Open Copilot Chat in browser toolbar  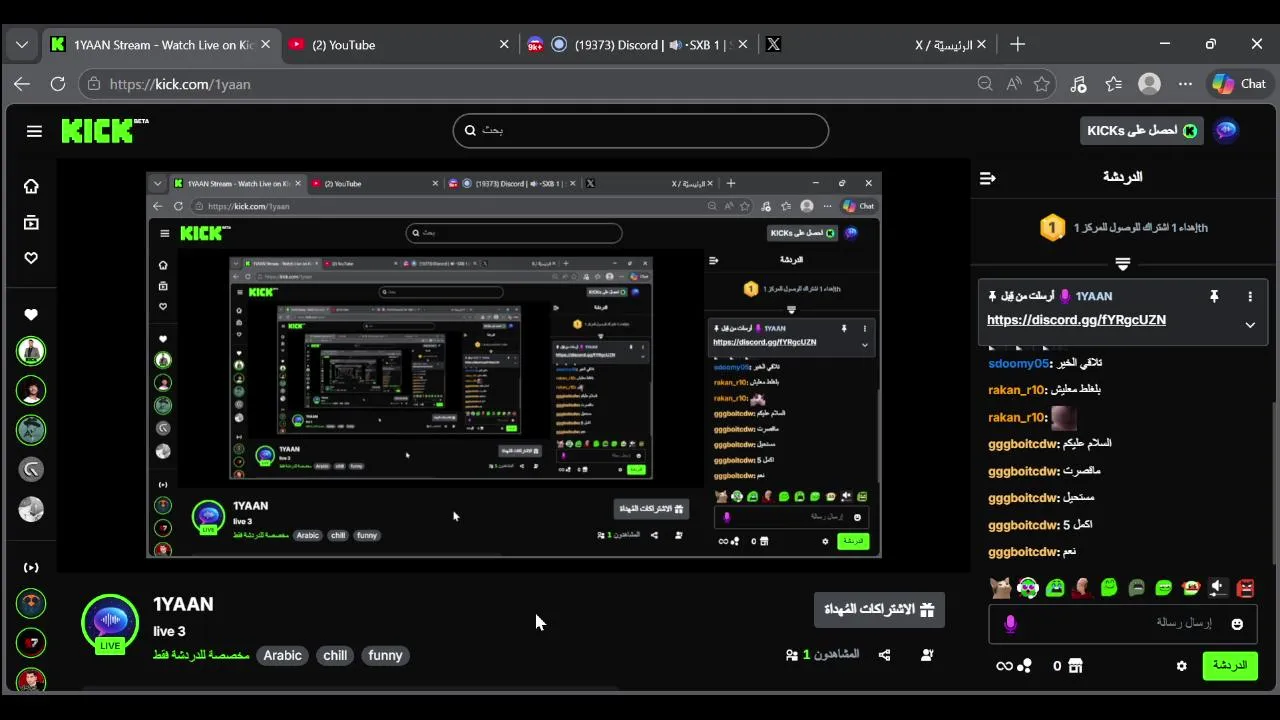click(x=1239, y=84)
